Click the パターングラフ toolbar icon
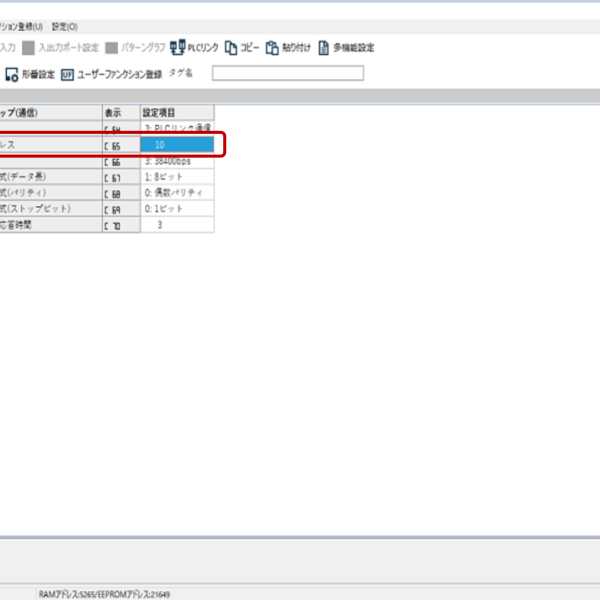Image resolution: width=600 pixels, height=600 pixels. point(112,47)
